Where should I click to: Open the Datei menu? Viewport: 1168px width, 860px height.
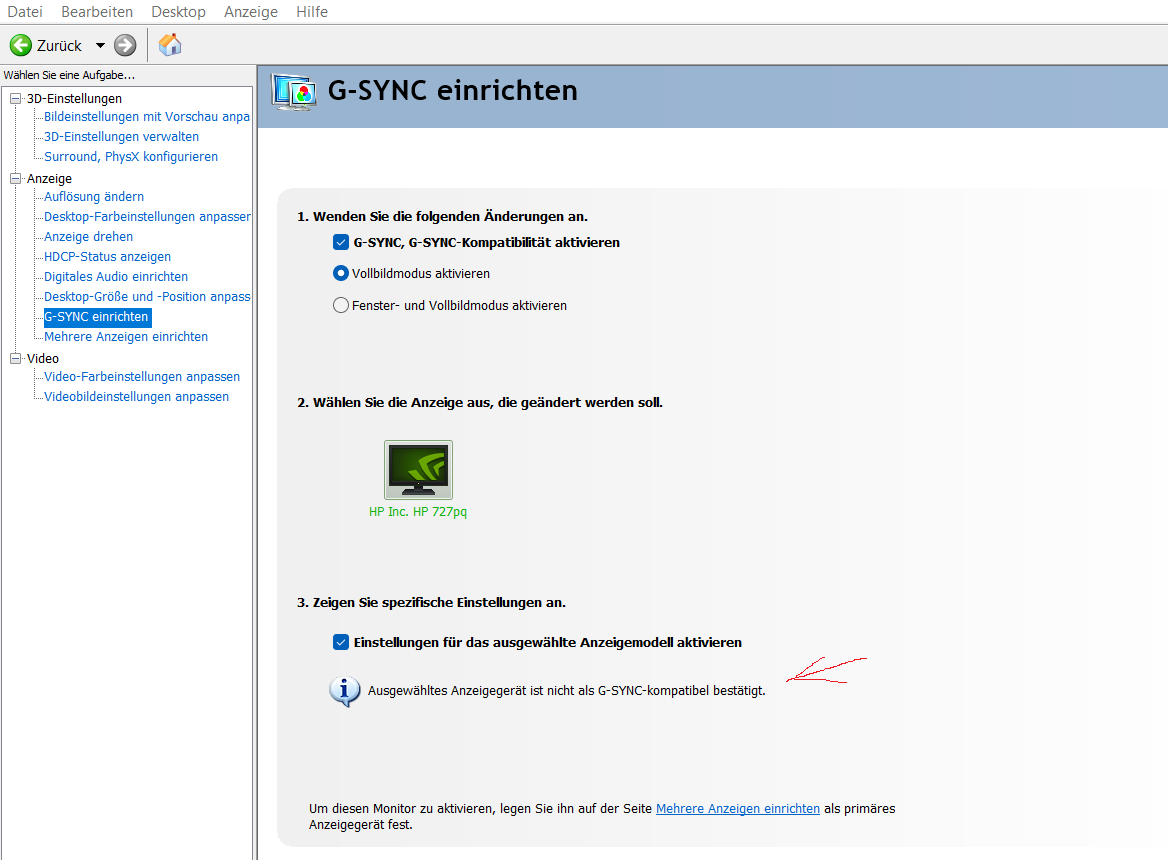(x=25, y=12)
